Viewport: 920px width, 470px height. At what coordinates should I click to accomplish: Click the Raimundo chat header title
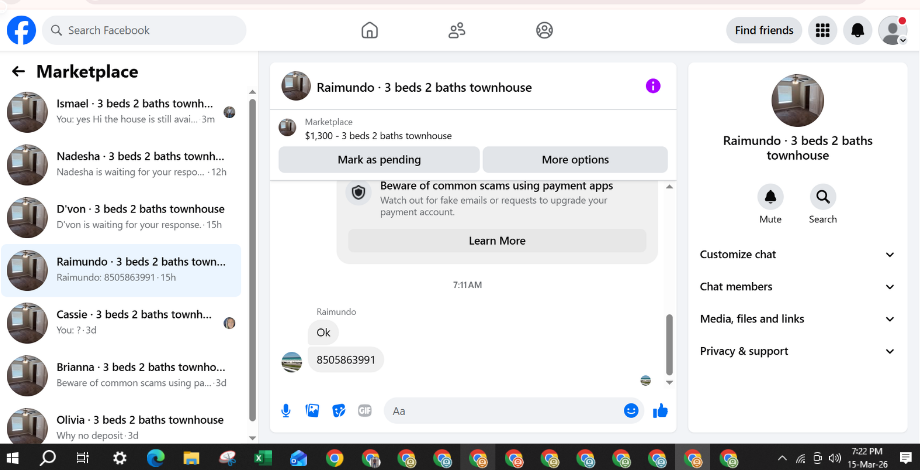pos(424,87)
